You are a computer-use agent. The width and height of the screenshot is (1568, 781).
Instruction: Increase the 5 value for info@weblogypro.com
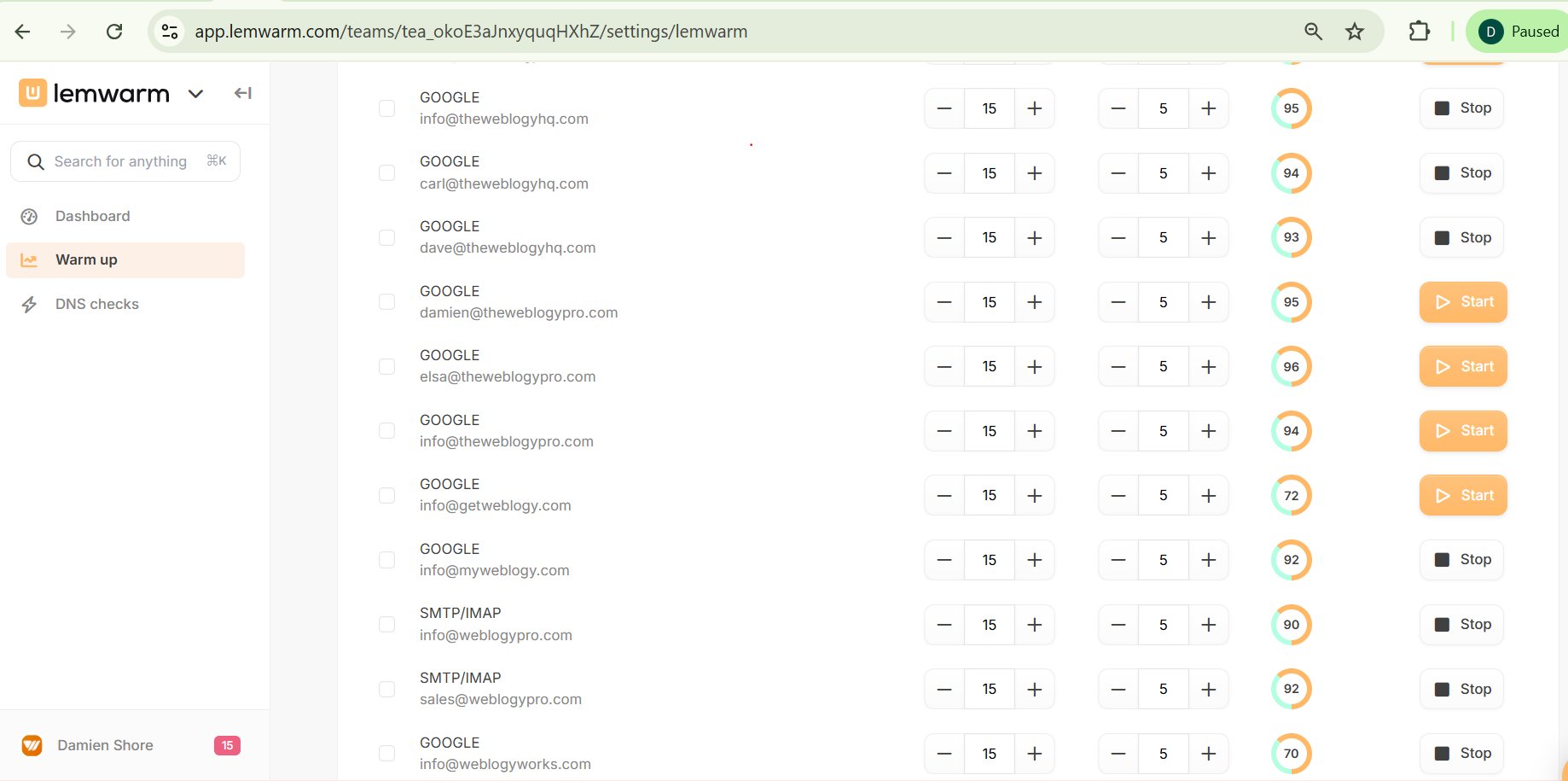tap(1209, 625)
